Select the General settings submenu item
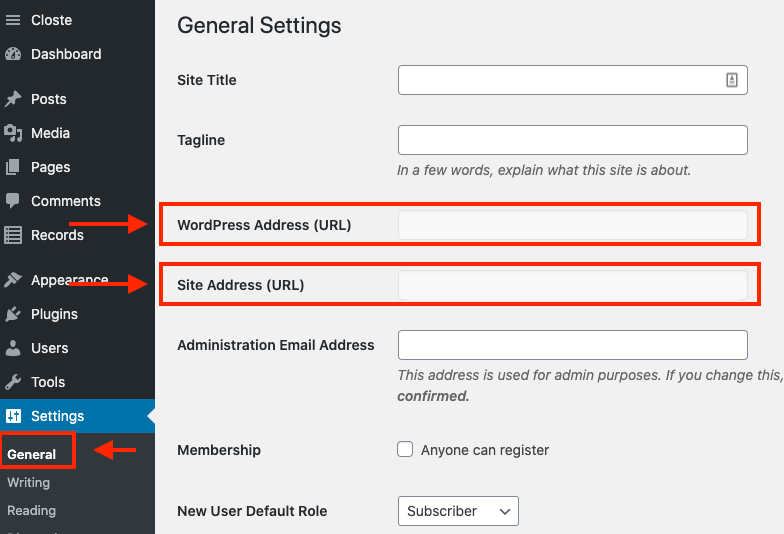The width and height of the screenshot is (784, 534). pyautogui.click(x=32, y=454)
